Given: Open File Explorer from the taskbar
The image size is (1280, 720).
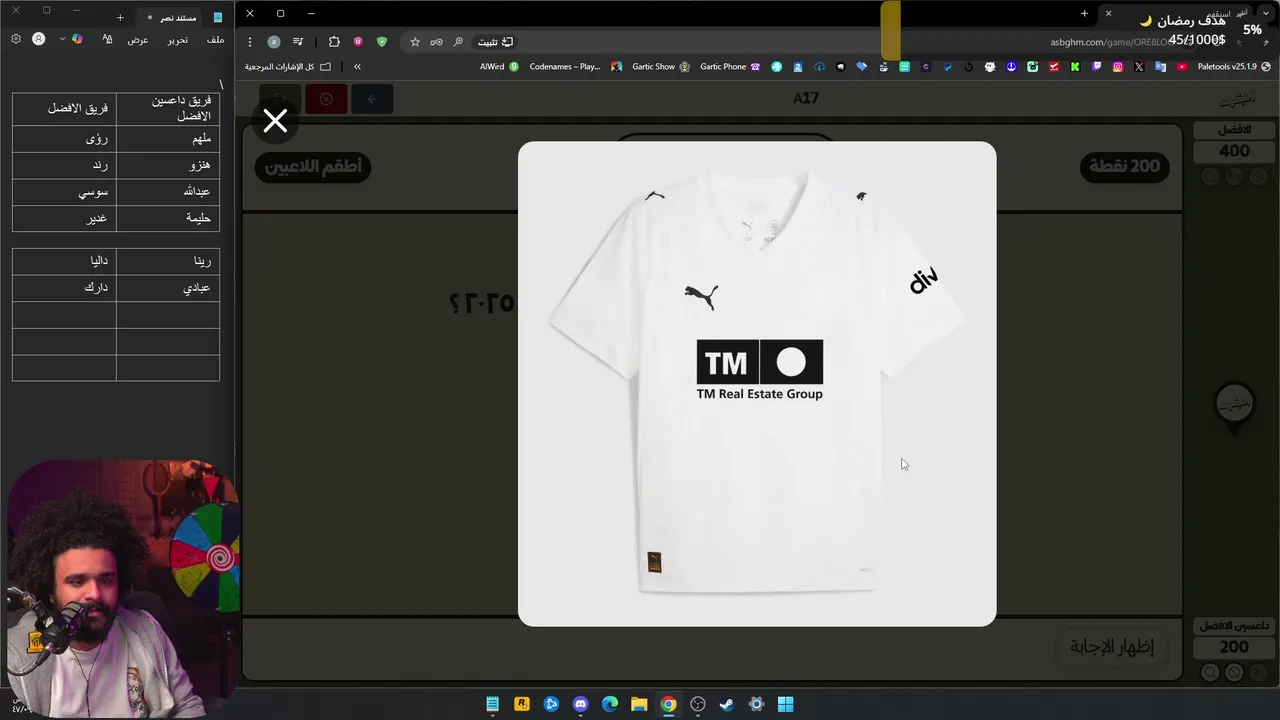Looking at the screenshot, I should pyautogui.click(x=639, y=704).
